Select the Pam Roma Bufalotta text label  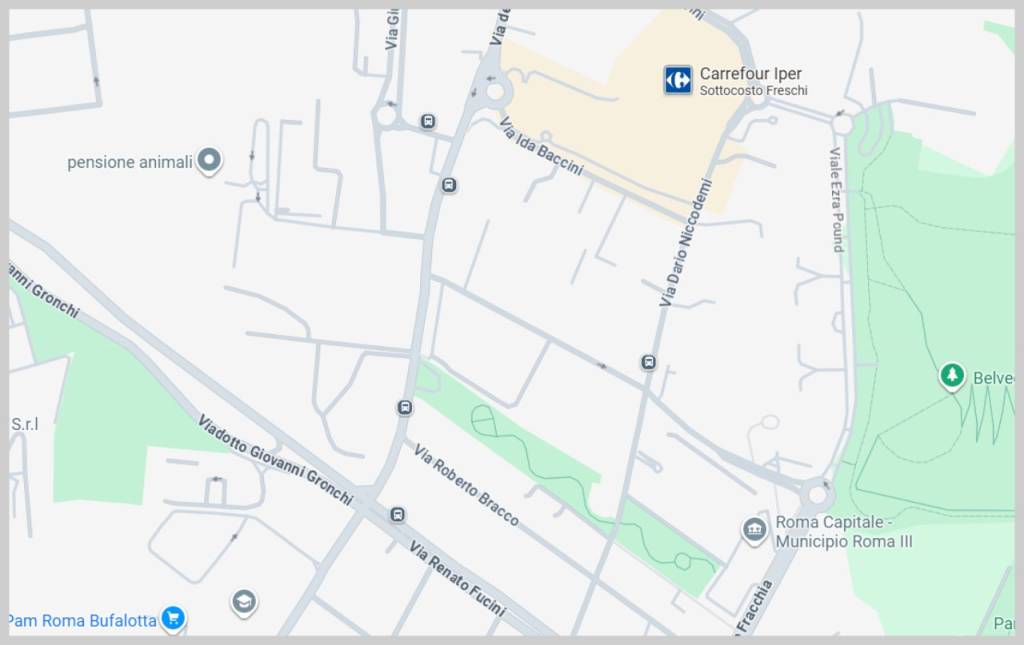pos(83,620)
